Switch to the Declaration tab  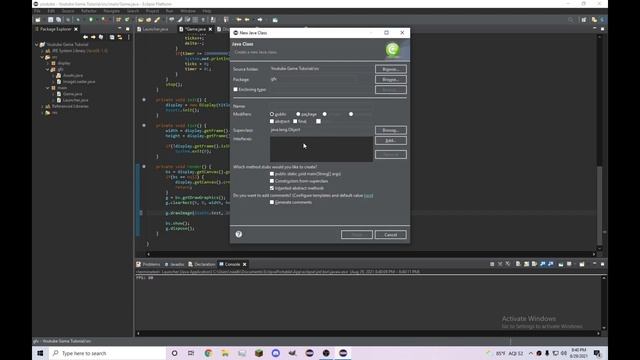[202, 264]
